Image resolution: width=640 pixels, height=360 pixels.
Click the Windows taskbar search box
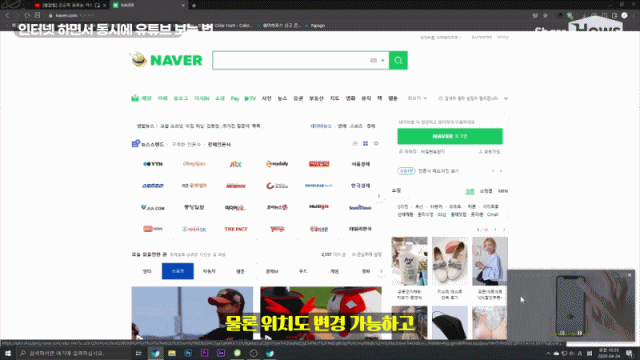(73, 353)
